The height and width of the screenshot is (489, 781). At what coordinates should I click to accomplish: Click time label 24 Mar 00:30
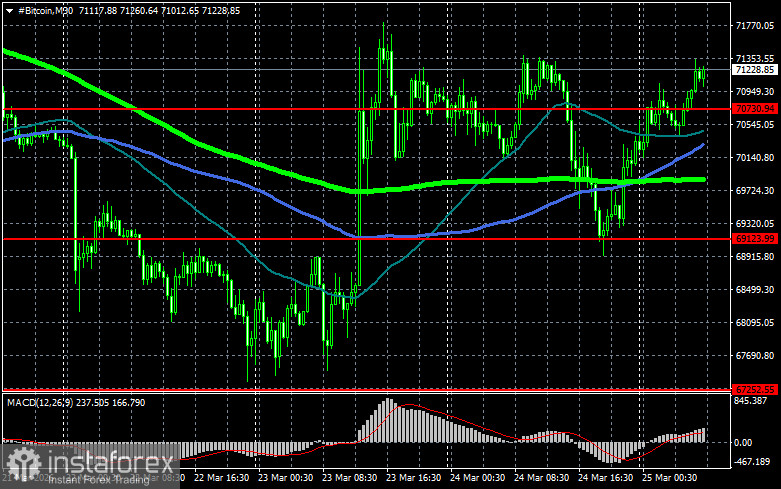(x=477, y=478)
